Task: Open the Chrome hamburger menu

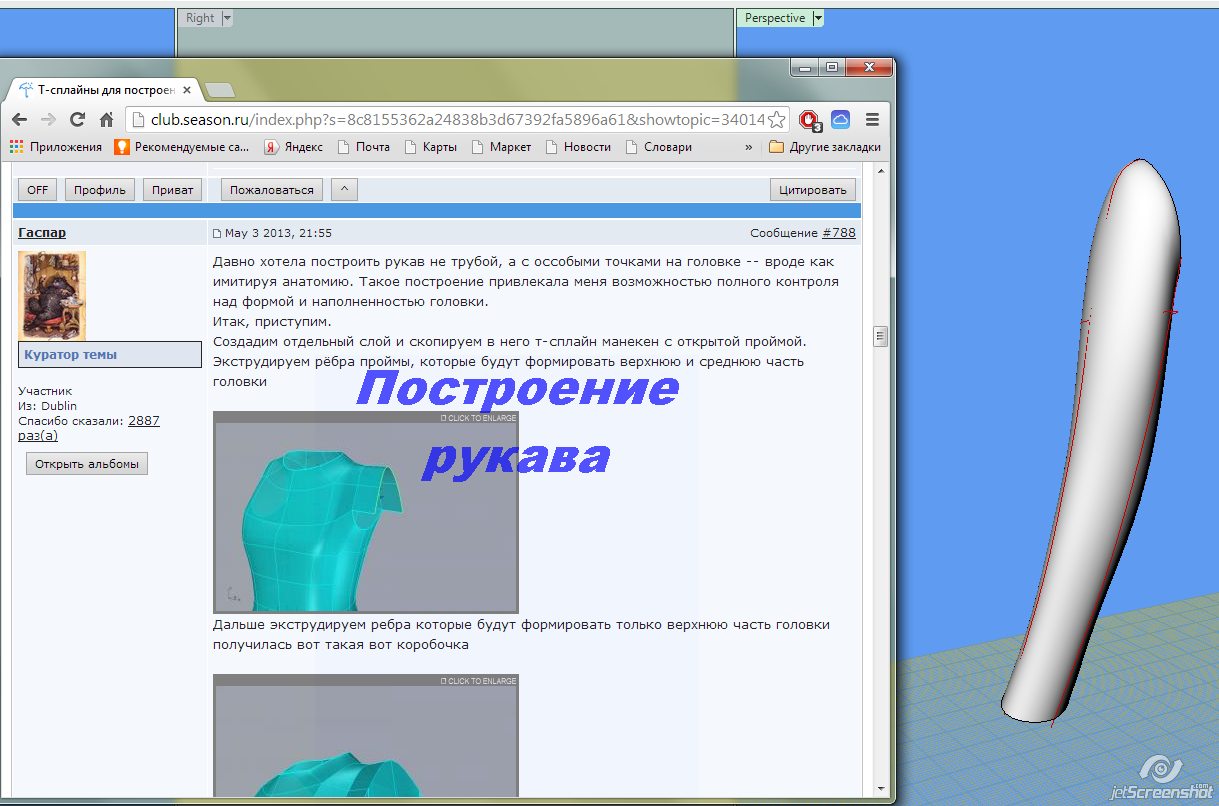Action: pos(872,120)
